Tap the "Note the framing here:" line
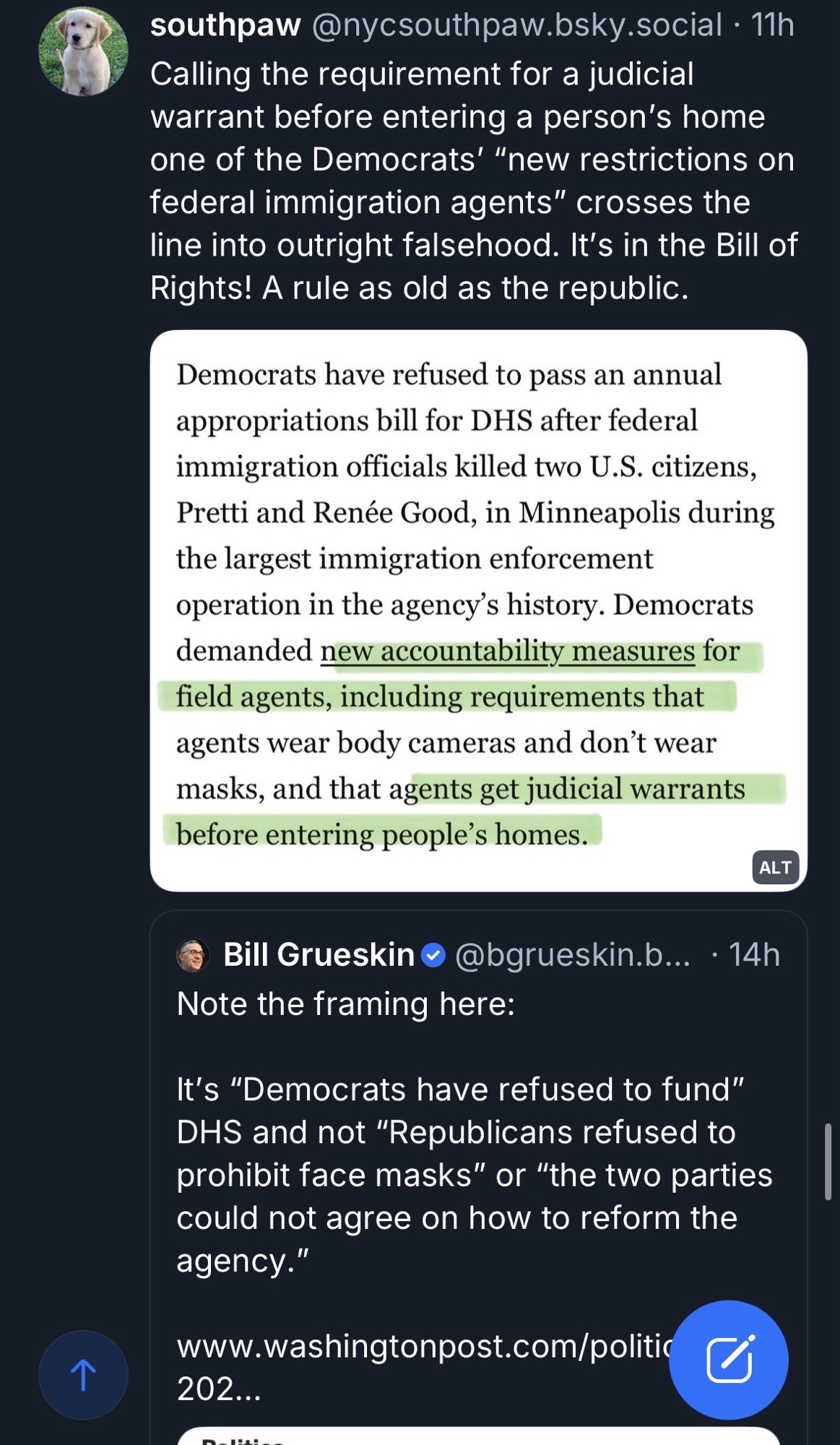This screenshot has height=1445, width=840. [x=346, y=1004]
